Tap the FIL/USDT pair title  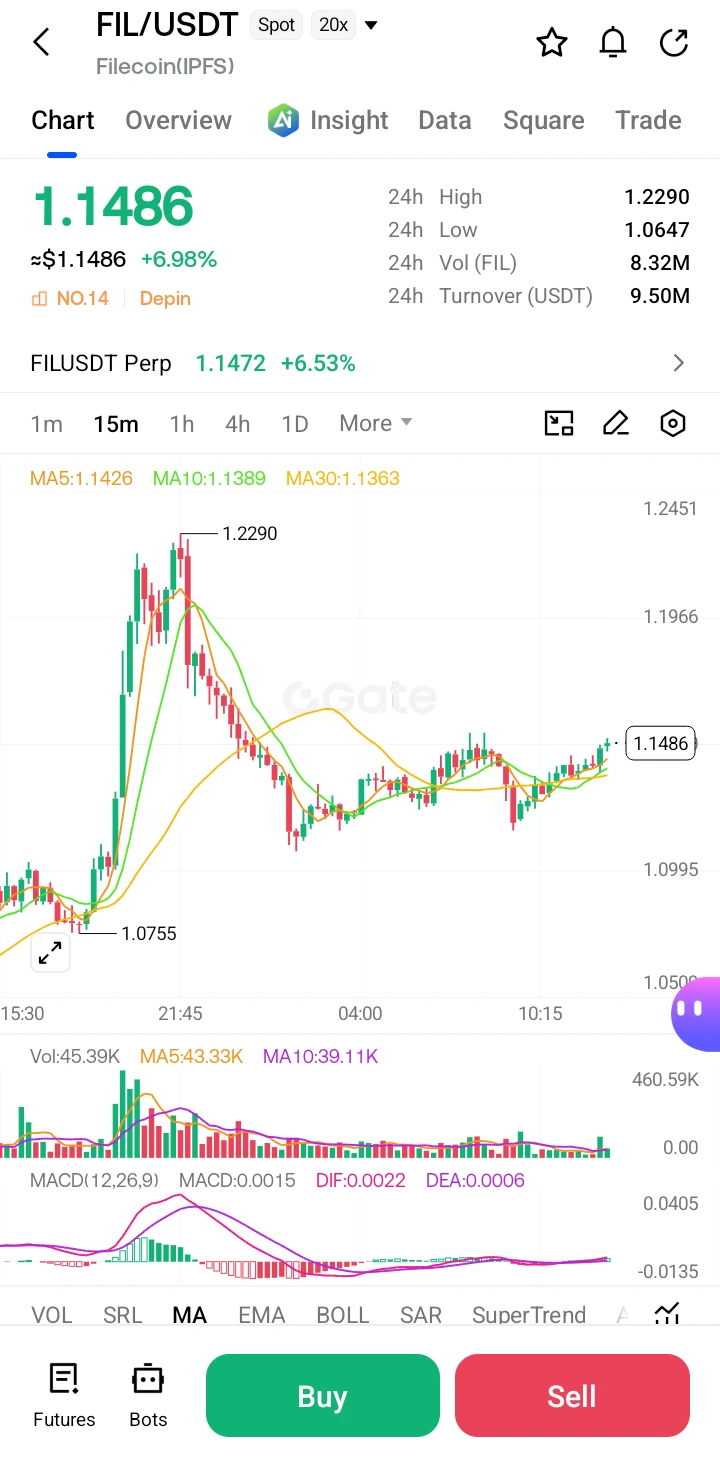pyautogui.click(x=167, y=25)
